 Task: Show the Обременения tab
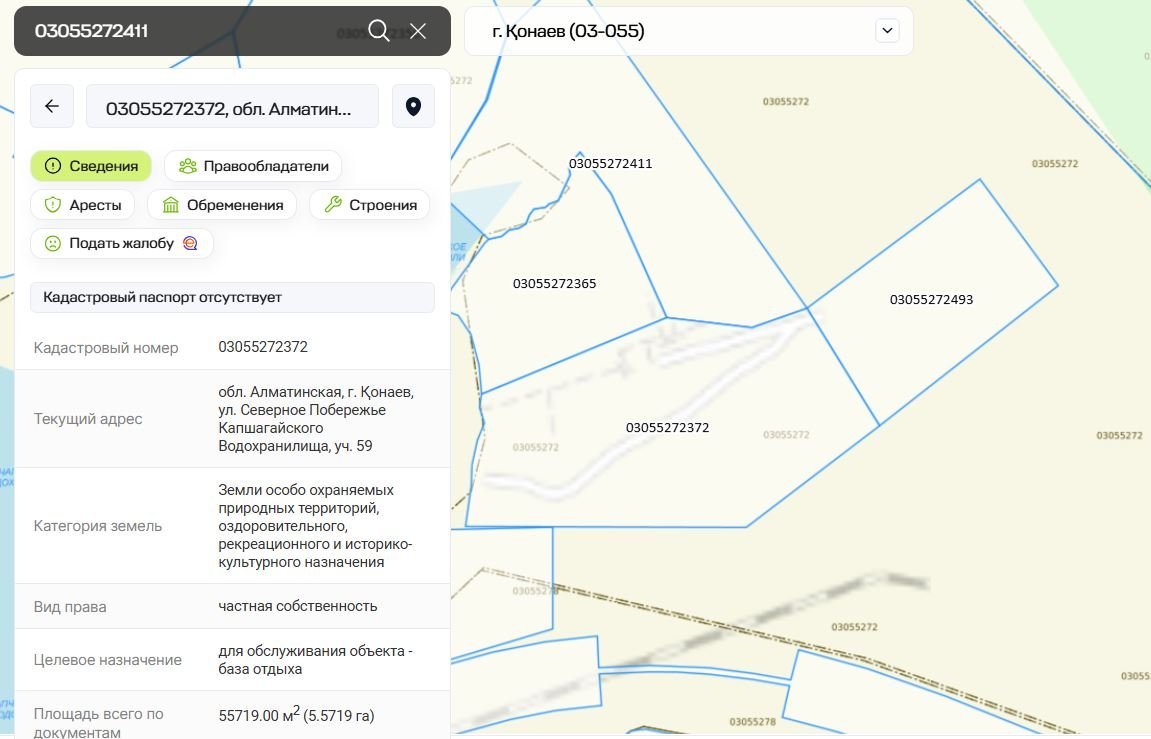coord(222,205)
